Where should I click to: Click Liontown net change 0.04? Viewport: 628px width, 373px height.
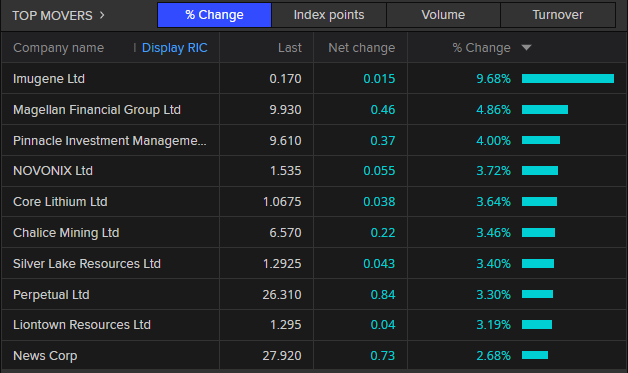(383, 325)
